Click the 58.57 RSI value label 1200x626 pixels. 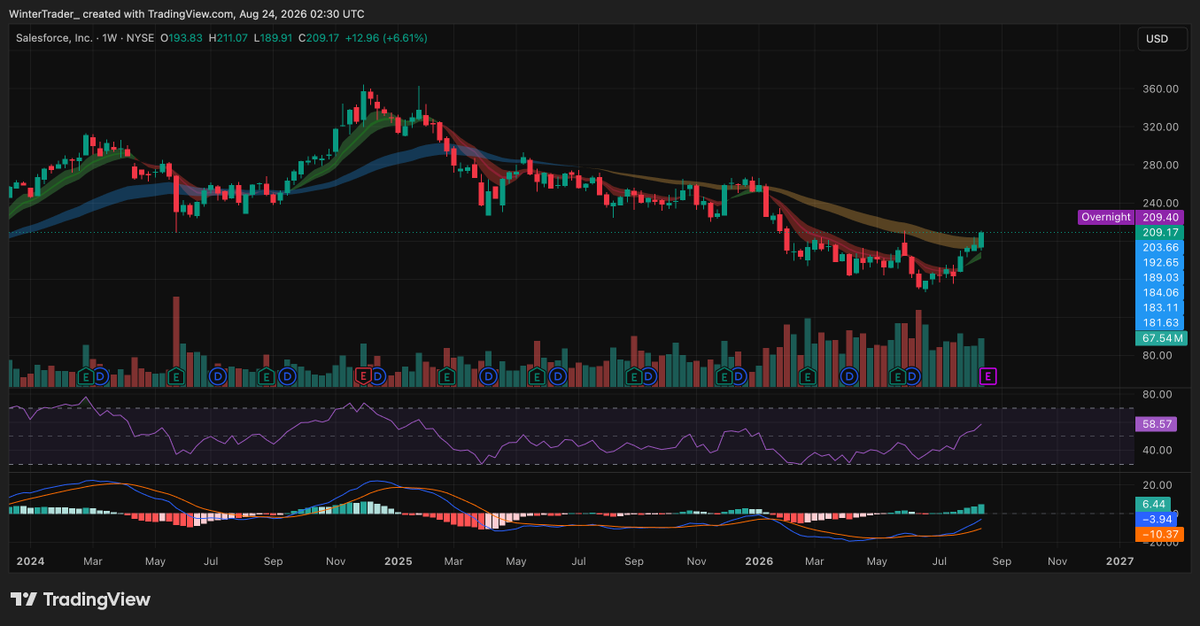point(1156,424)
